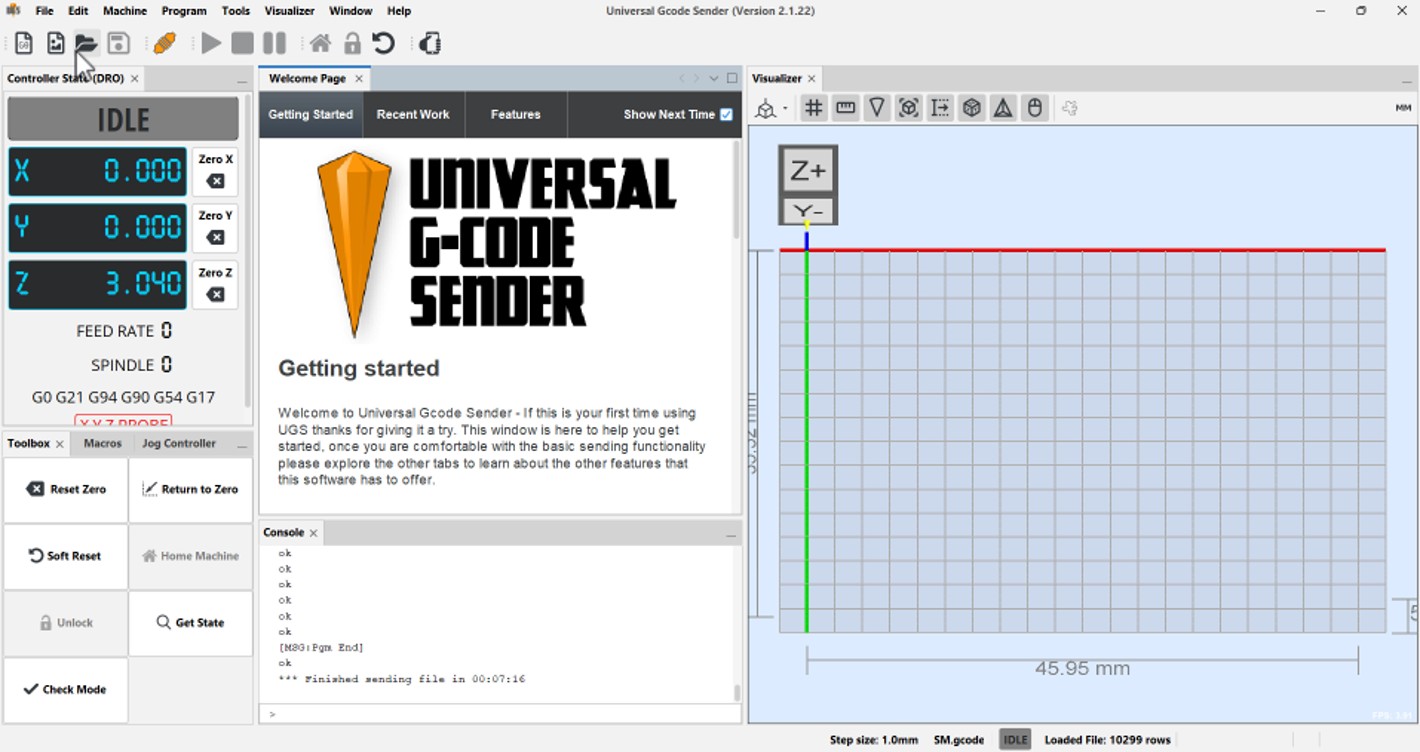Toggle the mouse icon in Visualizer toolbar

pyautogui.click(x=1035, y=108)
